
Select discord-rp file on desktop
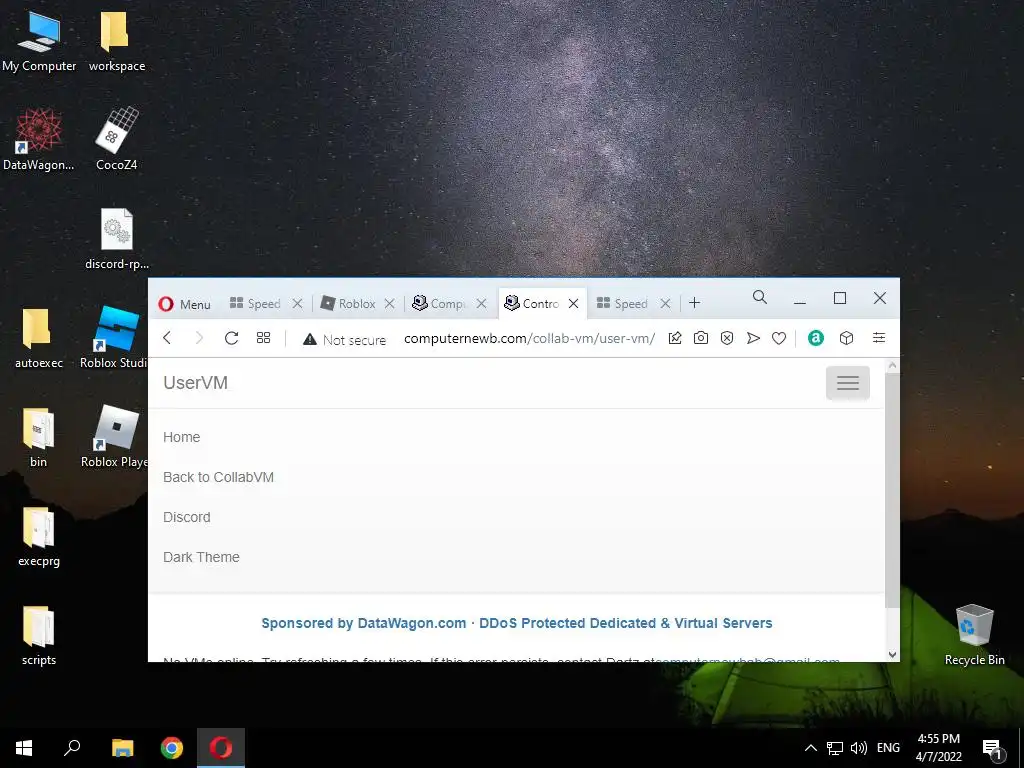(x=117, y=239)
